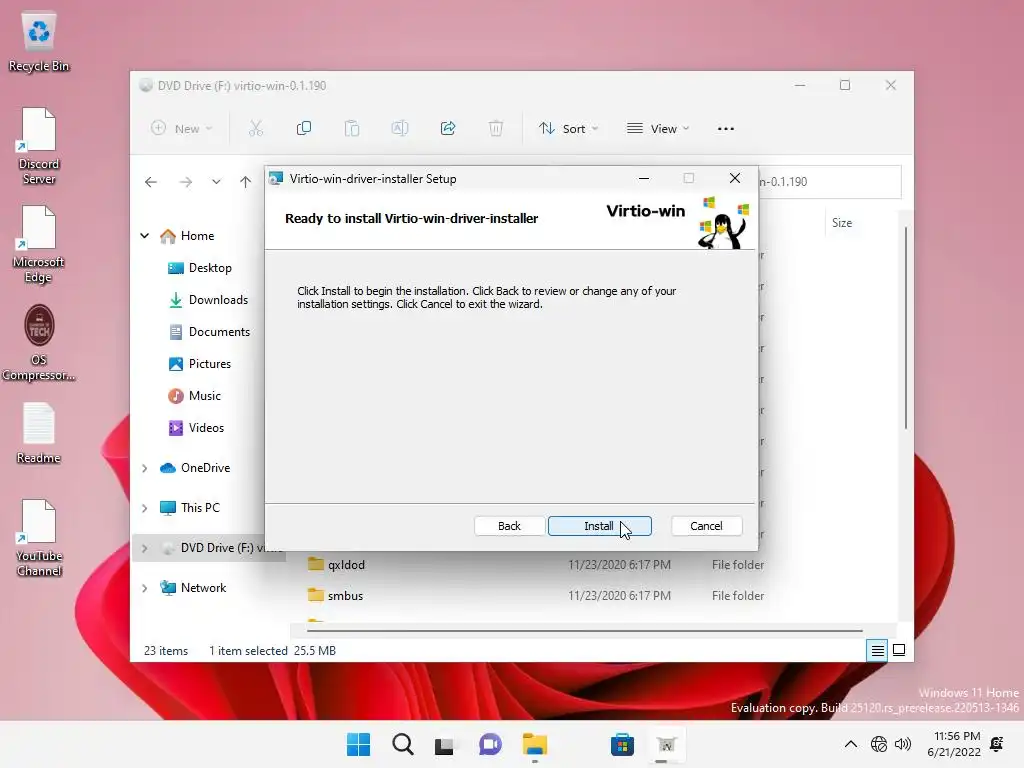Select the OS Compressor desktop icon
The width and height of the screenshot is (1024, 768).
click(x=39, y=342)
